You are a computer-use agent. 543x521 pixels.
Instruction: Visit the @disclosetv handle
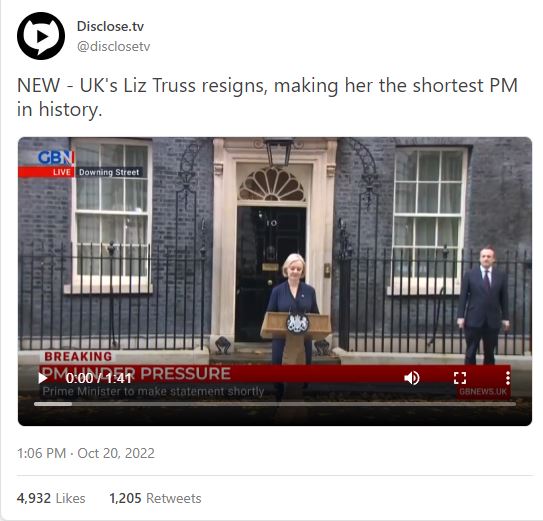(114, 46)
